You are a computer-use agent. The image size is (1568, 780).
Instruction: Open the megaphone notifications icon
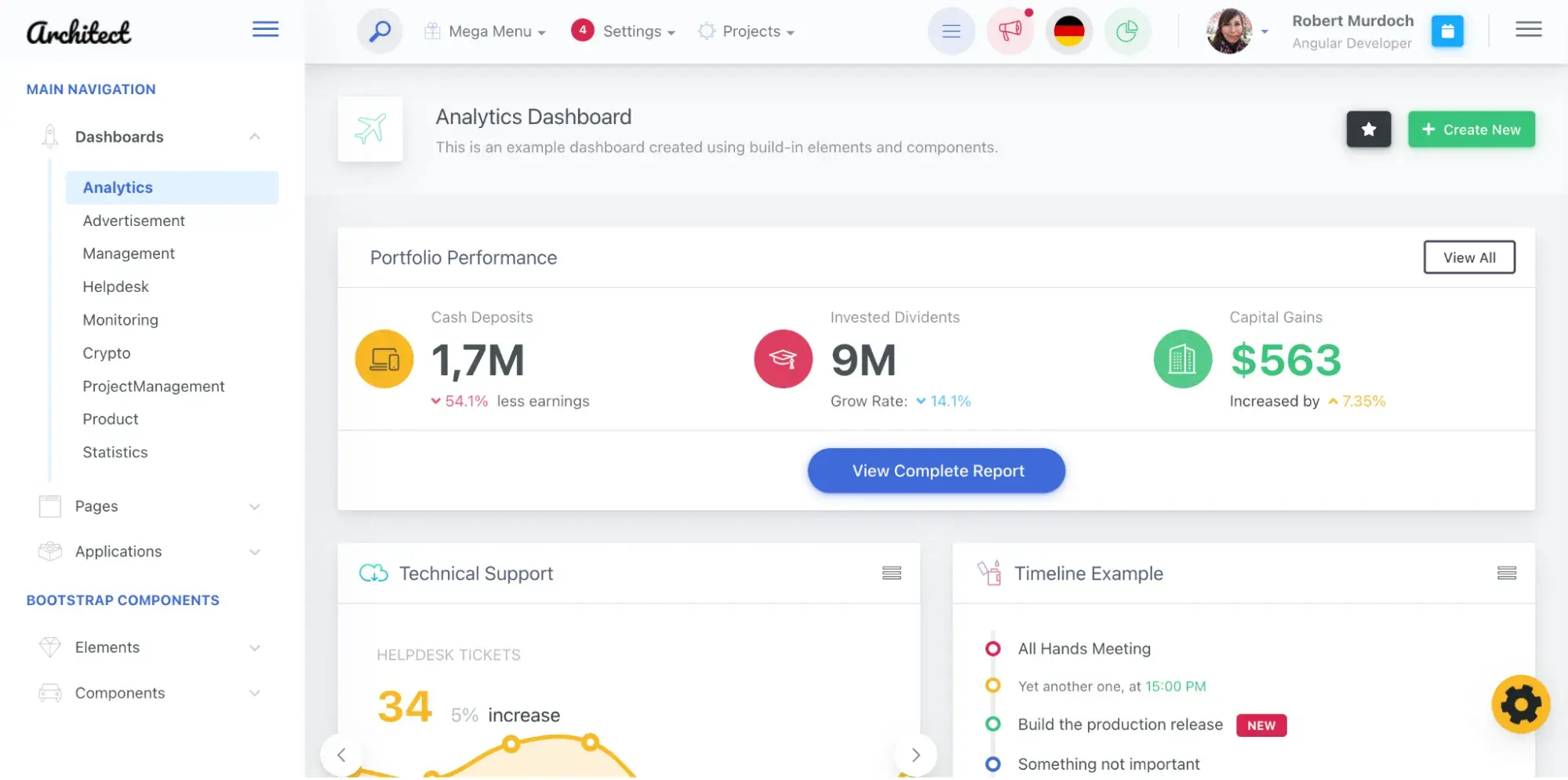coord(1010,31)
